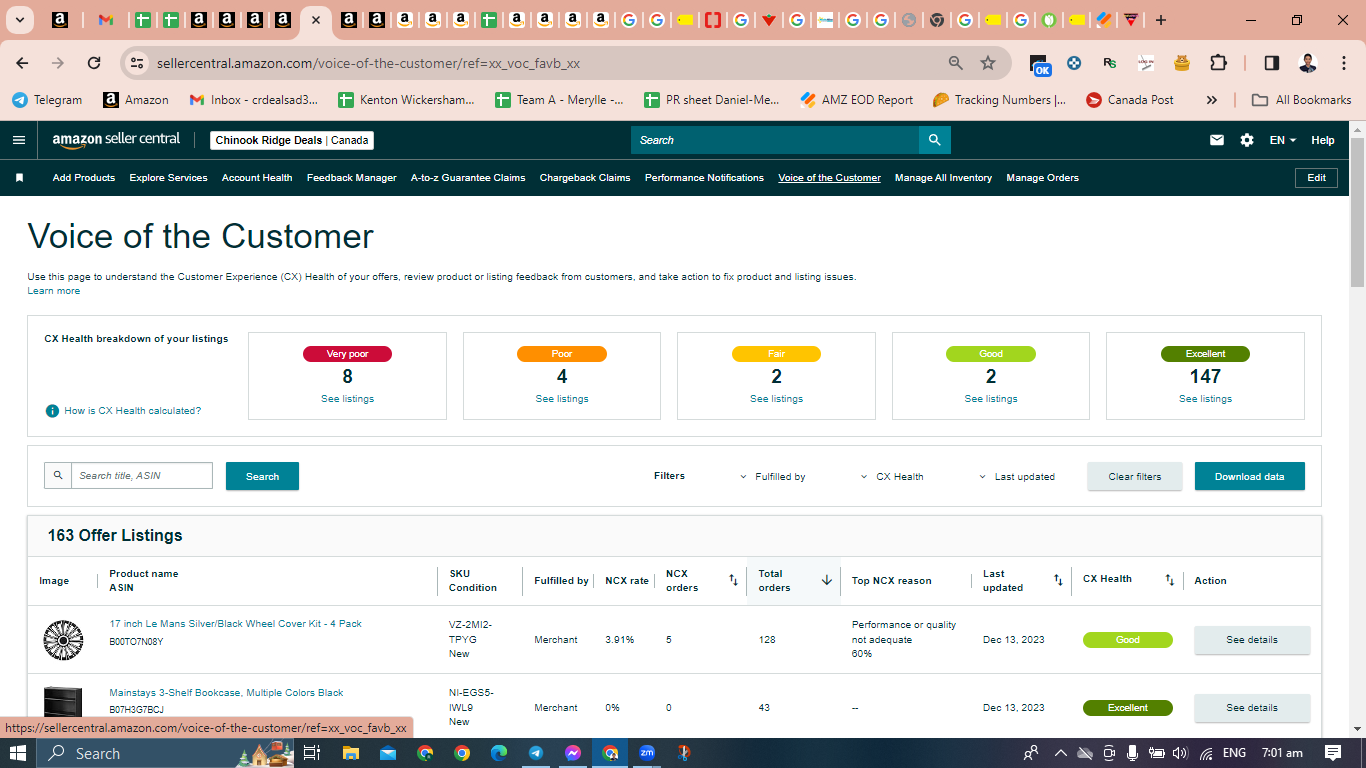Click the Edit button in the navigation bar
The height and width of the screenshot is (768, 1366).
tap(1316, 178)
